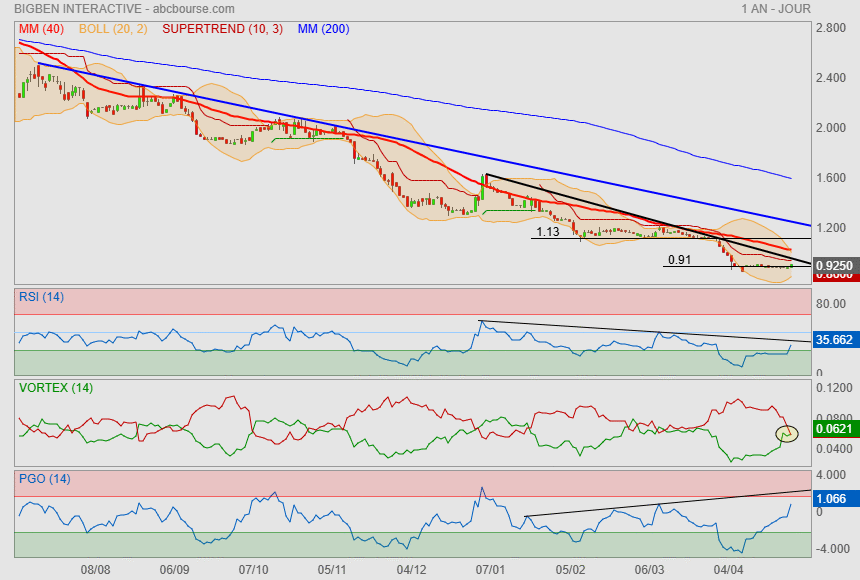The height and width of the screenshot is (580, 860).
Task: Click the 04/04 date axis label
Action: point(727,569)
